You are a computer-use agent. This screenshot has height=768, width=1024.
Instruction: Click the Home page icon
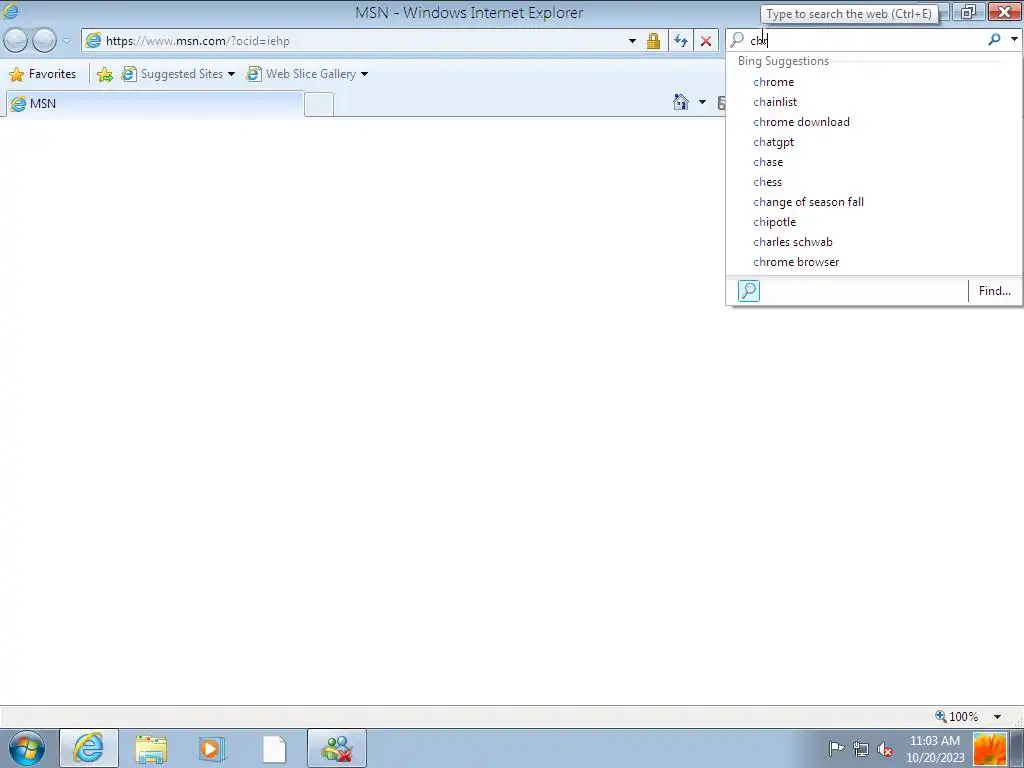[x=681, y=102]
